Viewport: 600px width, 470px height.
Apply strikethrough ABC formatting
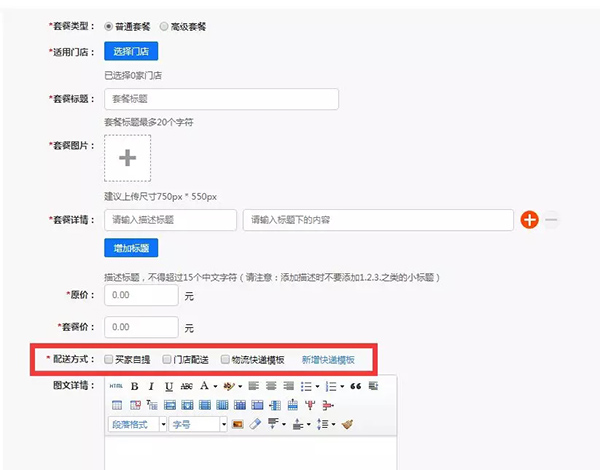(x=186, y=386)
